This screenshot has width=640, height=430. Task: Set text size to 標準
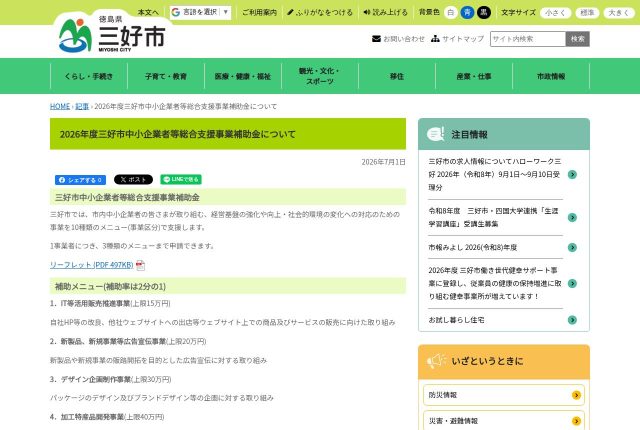(x=587, y=13)
